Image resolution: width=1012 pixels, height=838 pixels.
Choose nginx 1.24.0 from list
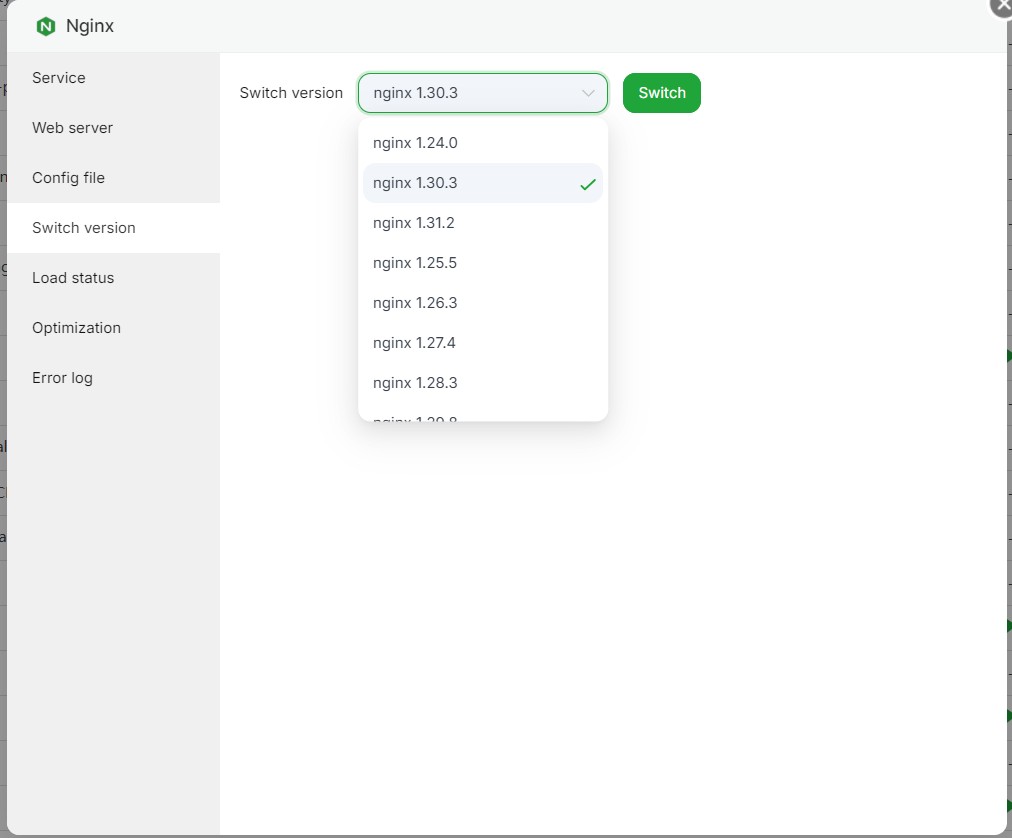pos(483,143)
